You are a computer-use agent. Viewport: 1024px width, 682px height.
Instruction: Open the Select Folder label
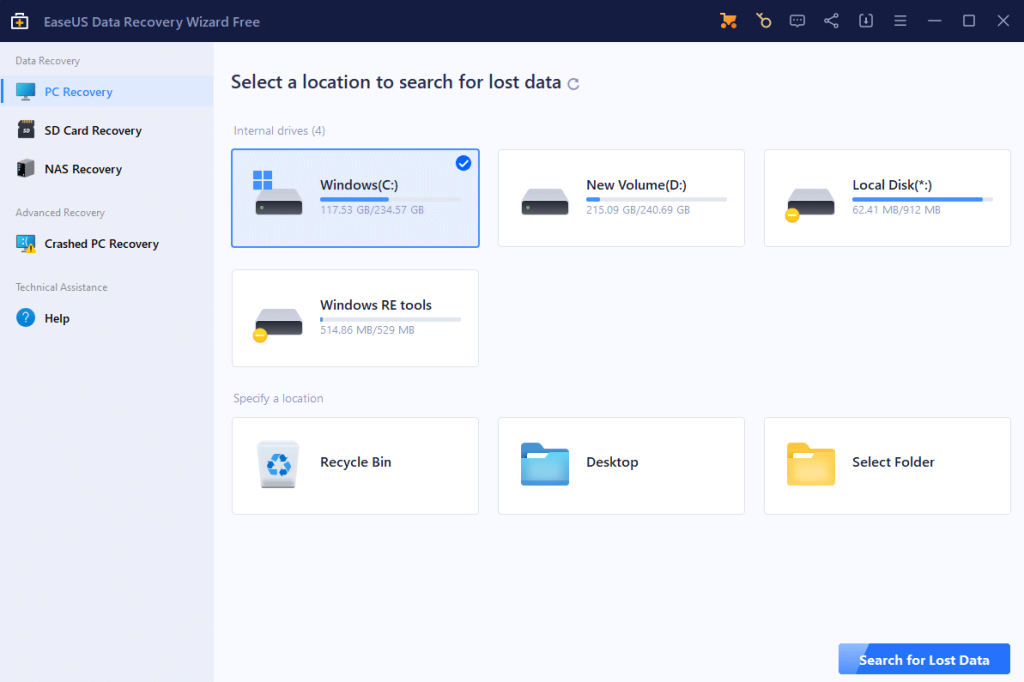click(893, 462)
